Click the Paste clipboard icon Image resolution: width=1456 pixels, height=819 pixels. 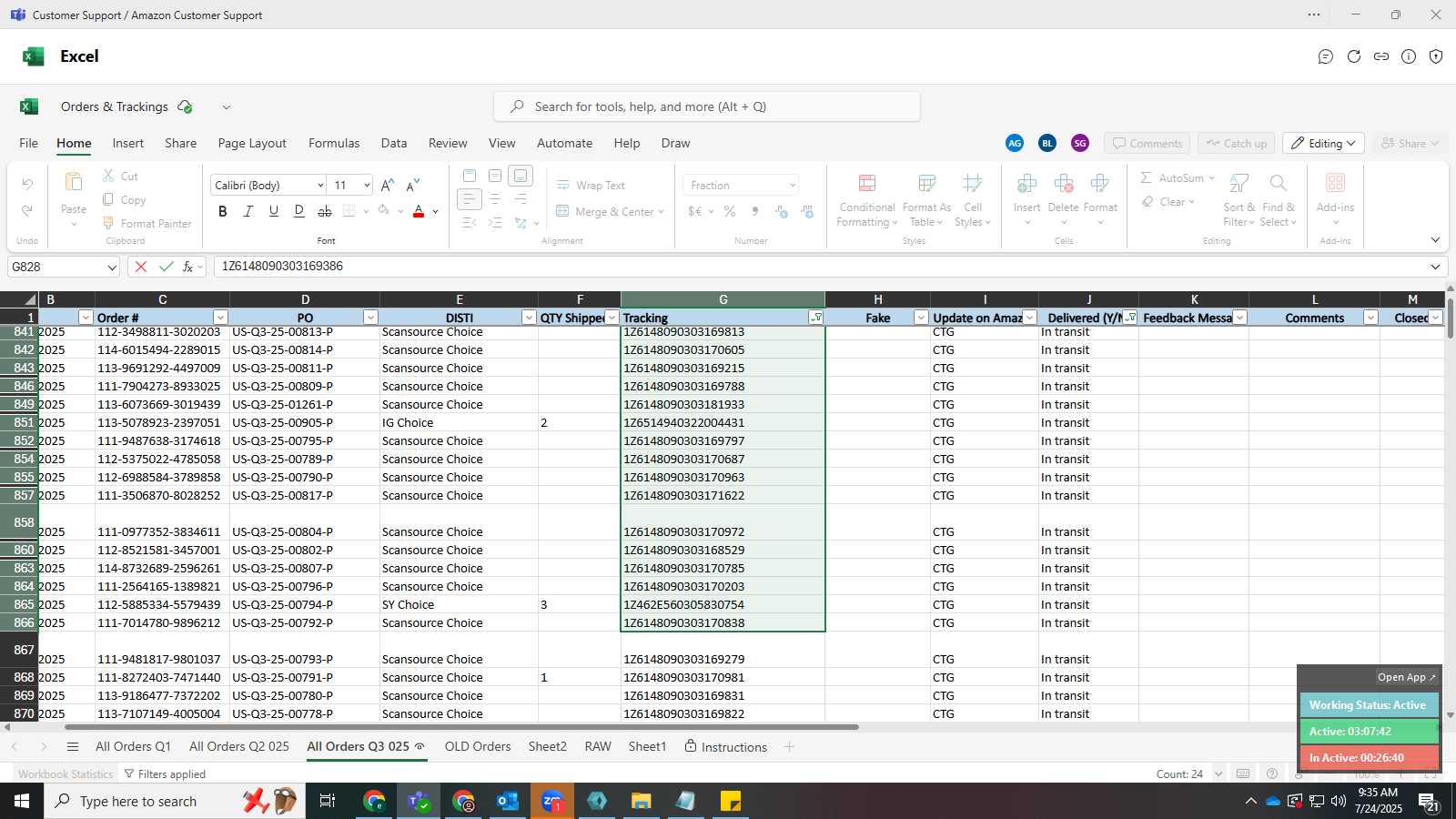[74, 182]
